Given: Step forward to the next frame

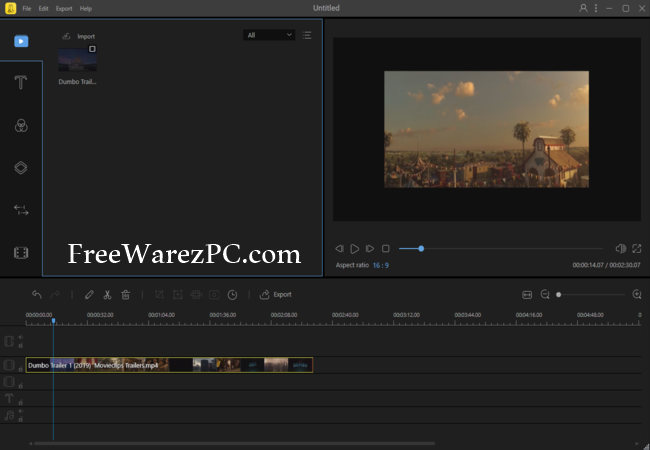Looking at the screenshot, I should (370, 249).
